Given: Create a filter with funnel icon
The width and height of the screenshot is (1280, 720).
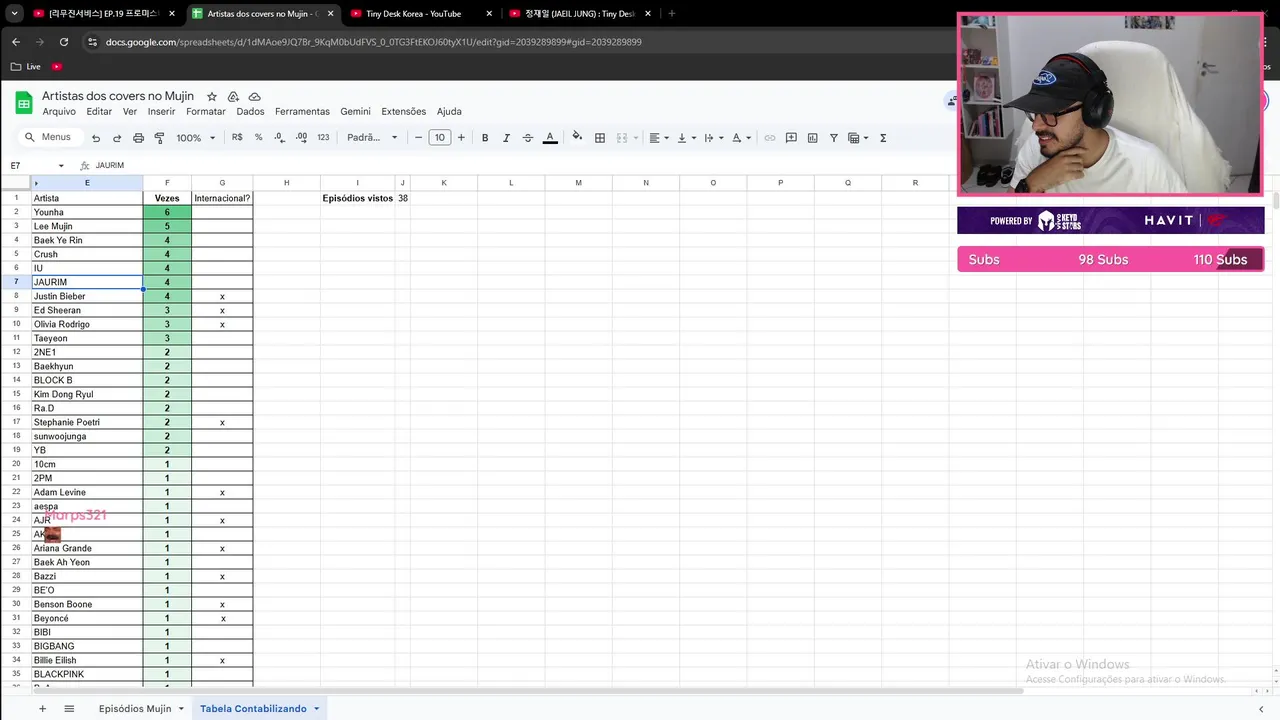Looking at the screenshot, I should [833, 138].
